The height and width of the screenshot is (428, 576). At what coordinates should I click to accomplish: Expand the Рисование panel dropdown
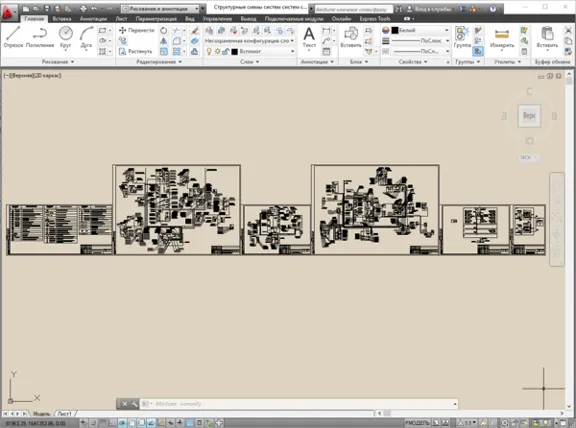58,62
